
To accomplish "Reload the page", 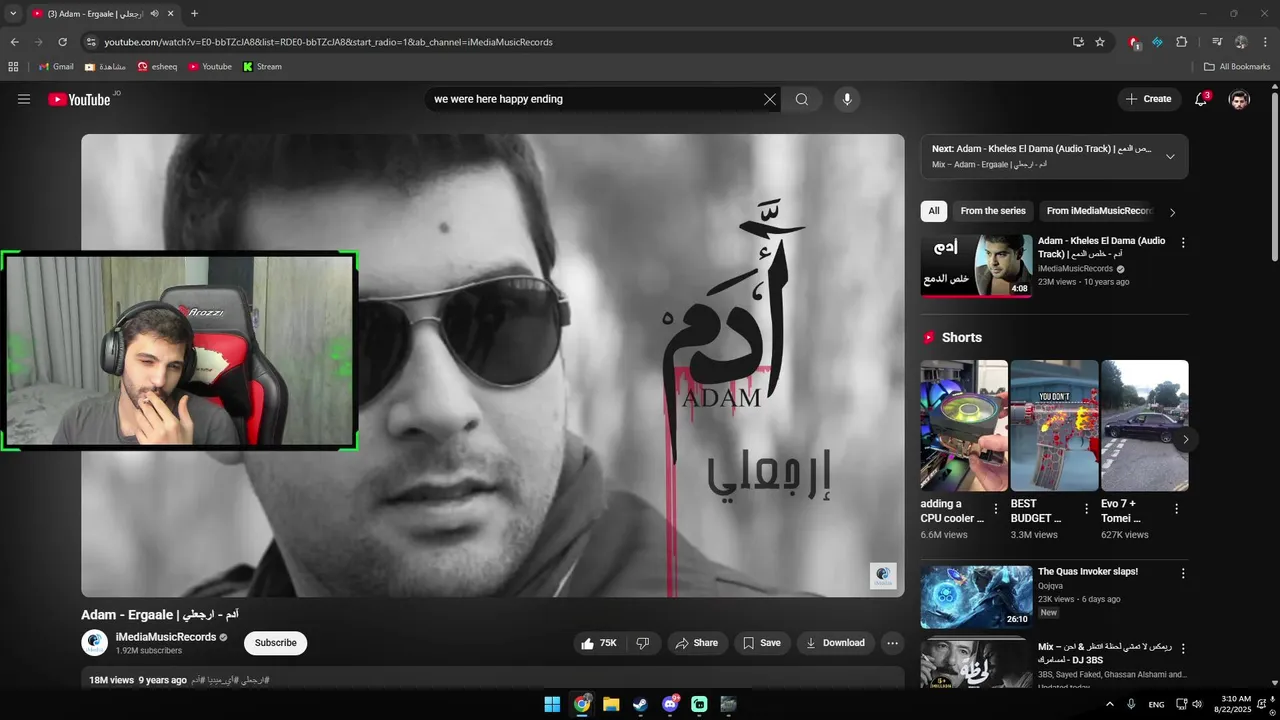I will (x=62, y=42).
